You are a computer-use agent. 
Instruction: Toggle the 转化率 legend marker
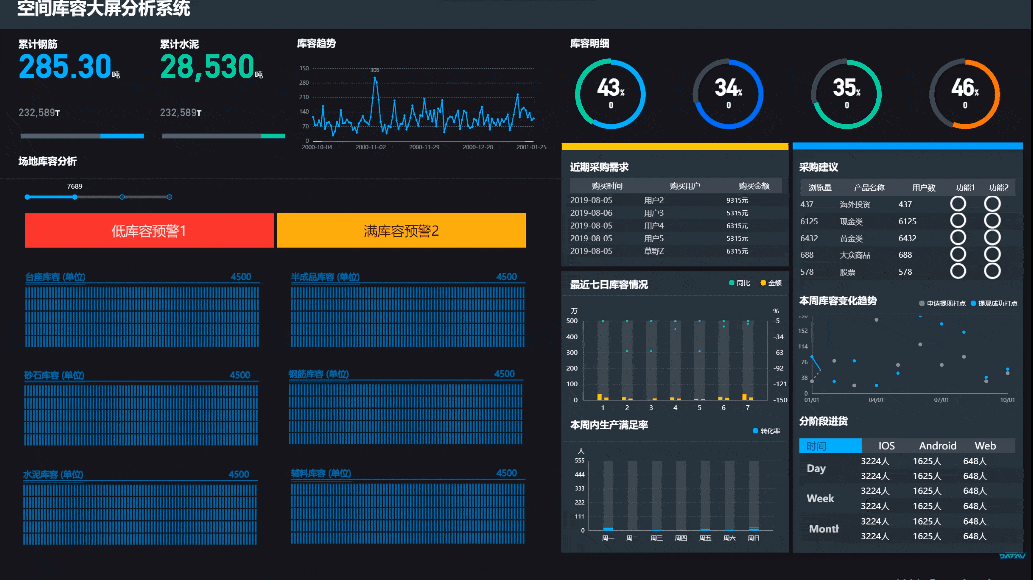[x=754, y=431]
